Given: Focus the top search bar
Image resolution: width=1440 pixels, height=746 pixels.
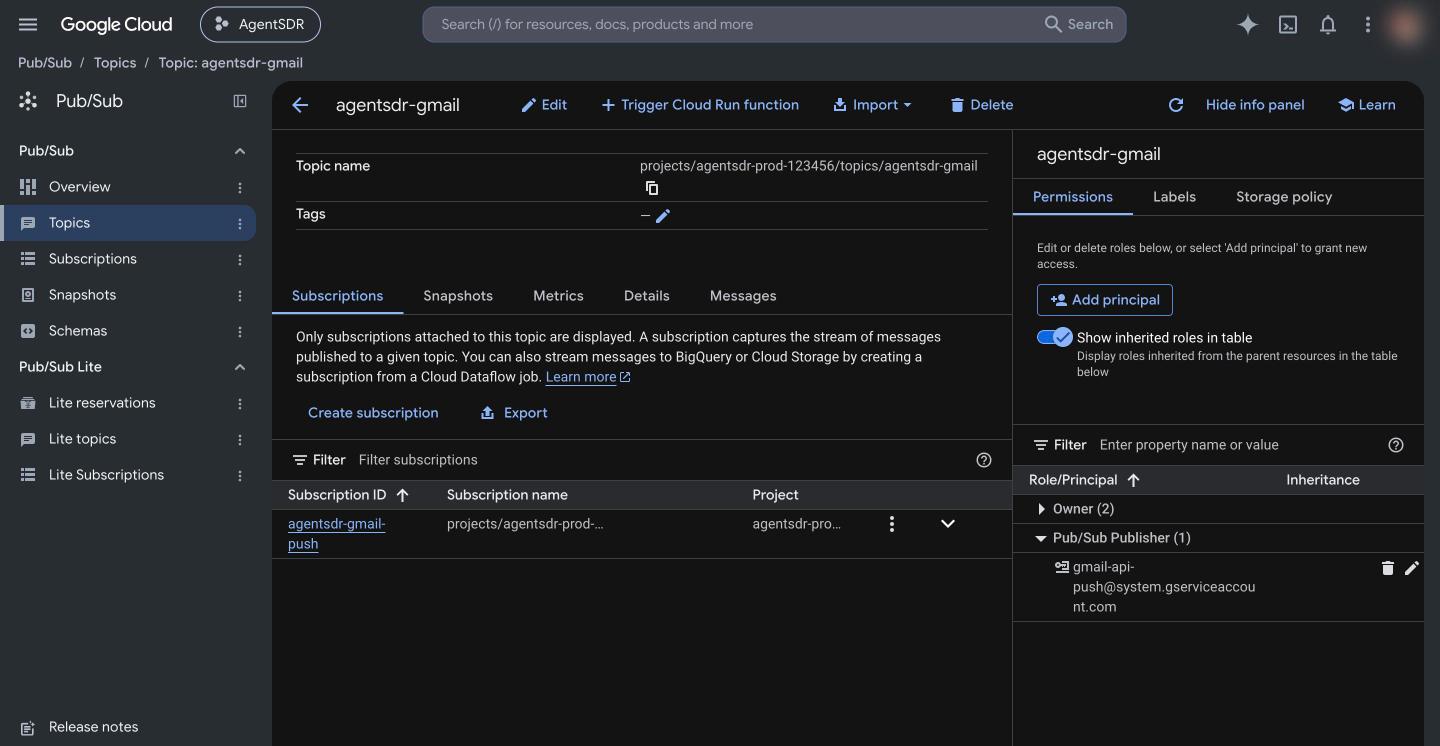Looking at the screenshot, I should tap(774, 24).
